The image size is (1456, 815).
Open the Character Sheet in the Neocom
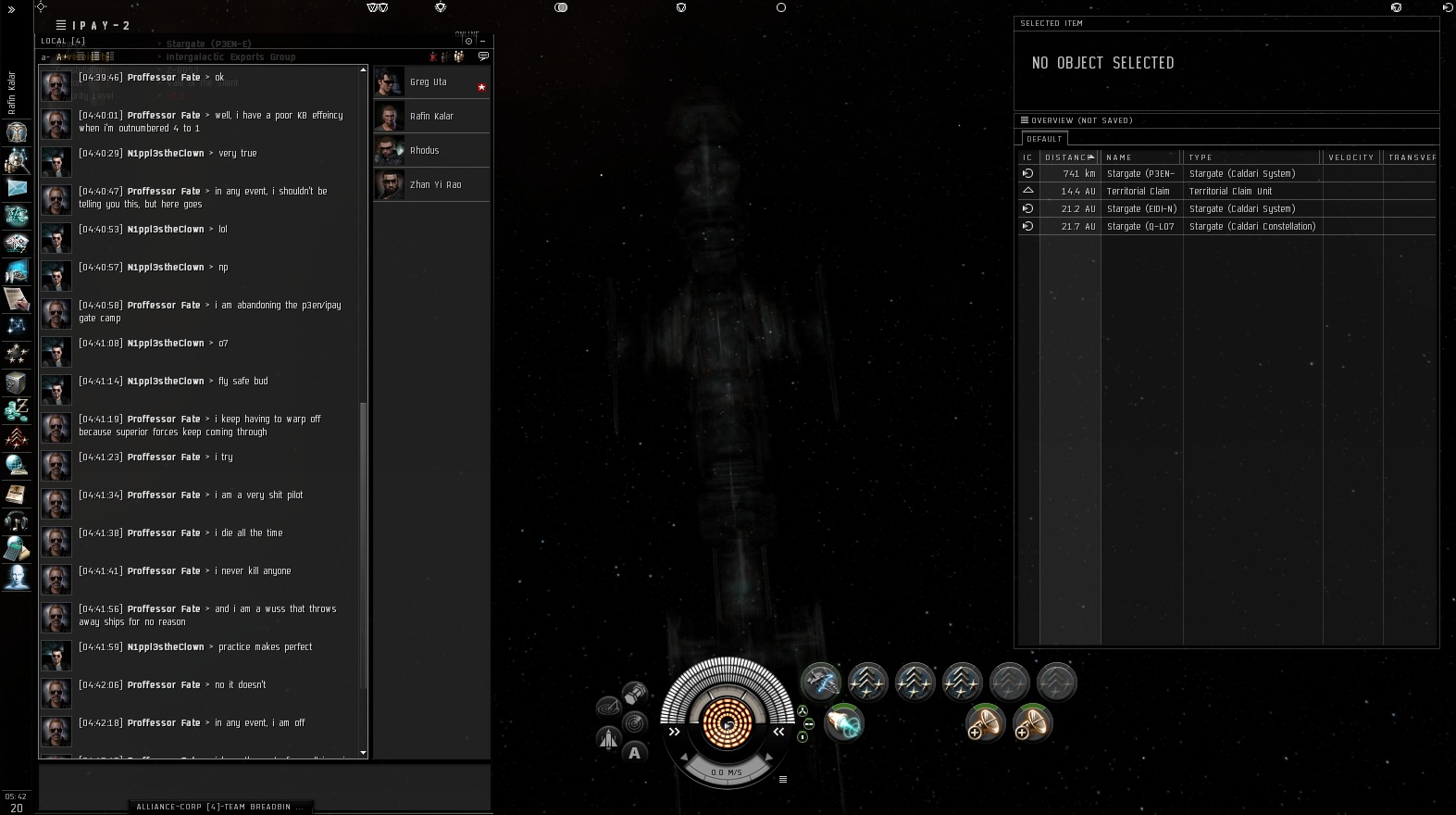click(17, 132)
